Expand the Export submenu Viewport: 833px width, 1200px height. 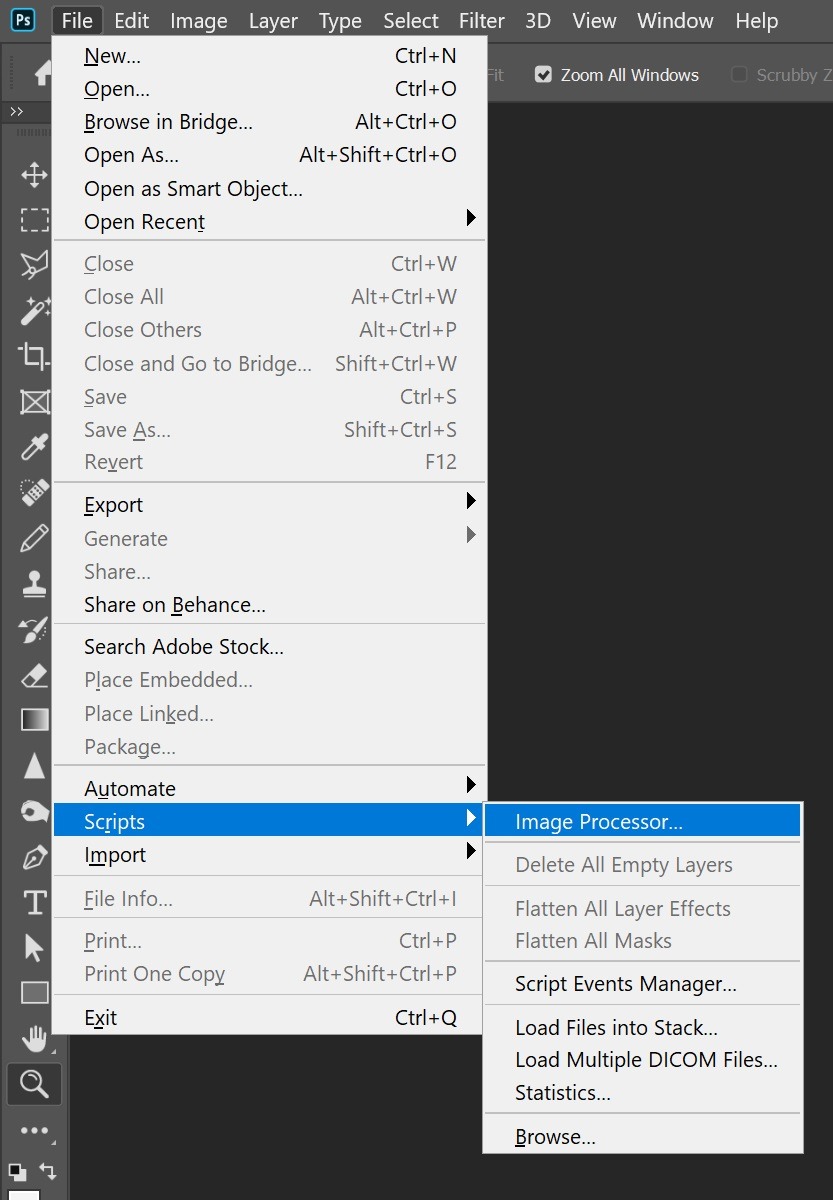coord(270,505)
